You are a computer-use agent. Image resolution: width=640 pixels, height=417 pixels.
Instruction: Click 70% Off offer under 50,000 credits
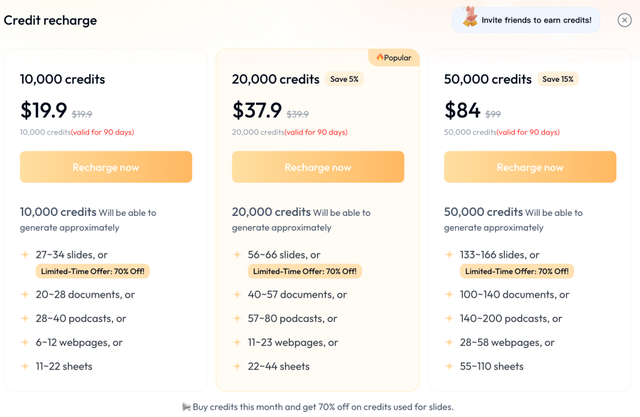click(516, 271)
